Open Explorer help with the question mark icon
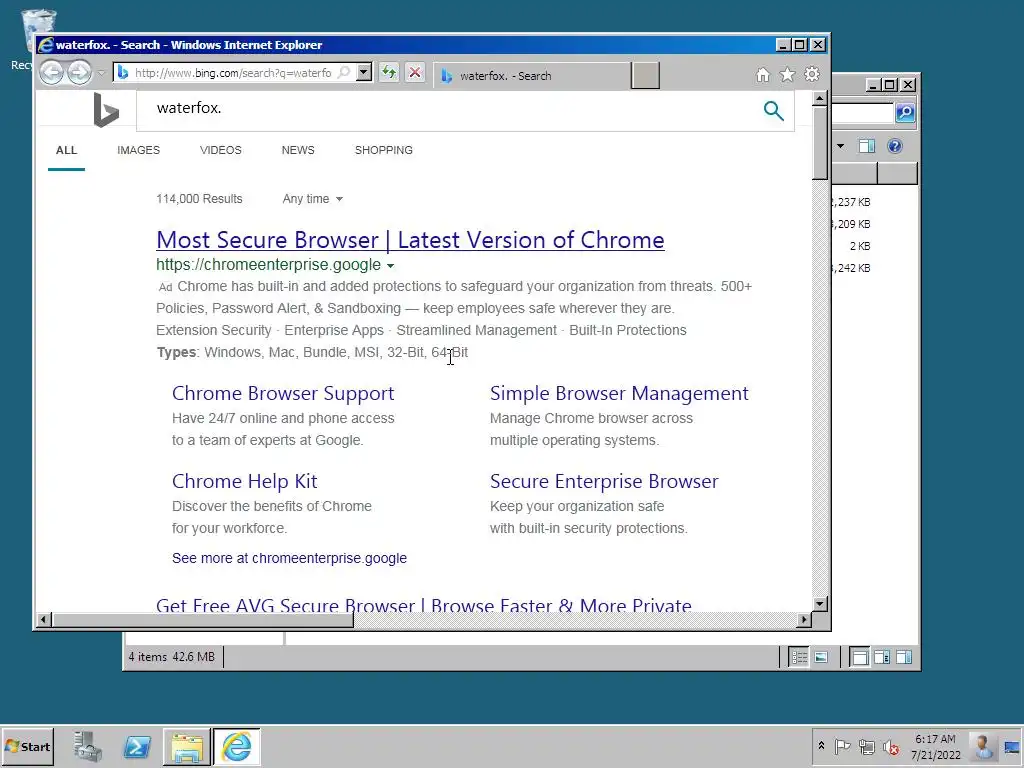The image size is (1024, 768). click(895, 146)
